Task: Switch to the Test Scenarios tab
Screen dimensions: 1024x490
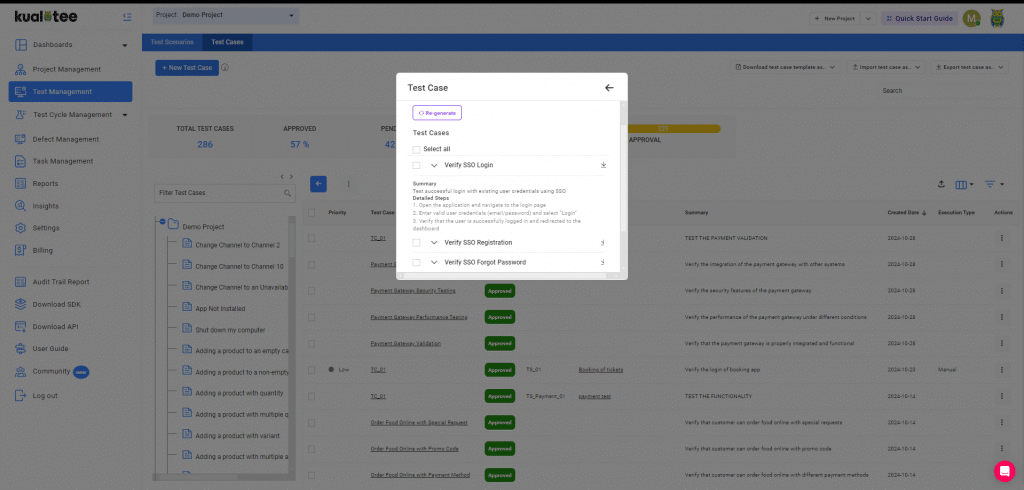Action: (171, 43)
